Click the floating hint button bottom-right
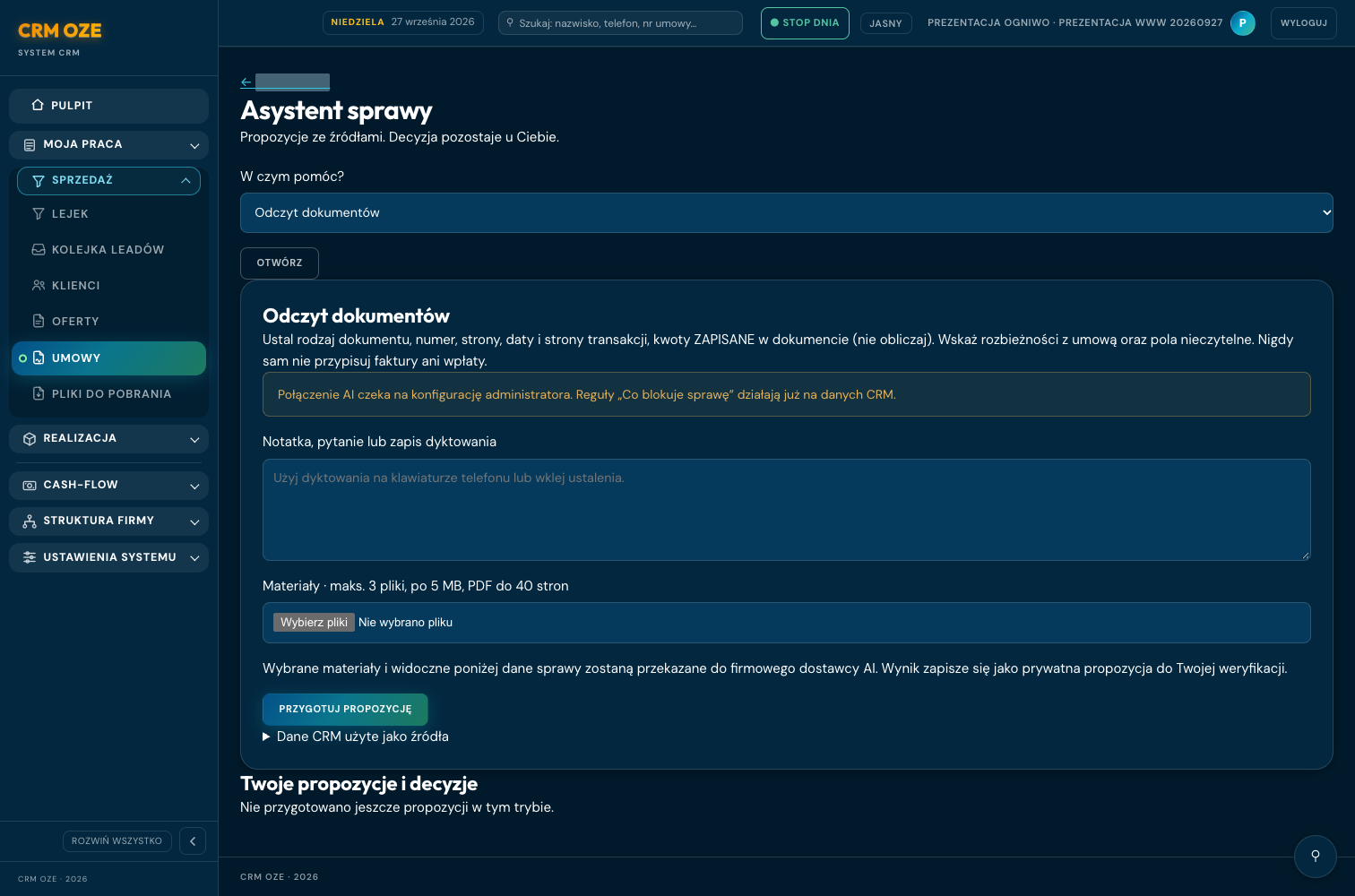 pyautogui.click(x=1316, y=857)
